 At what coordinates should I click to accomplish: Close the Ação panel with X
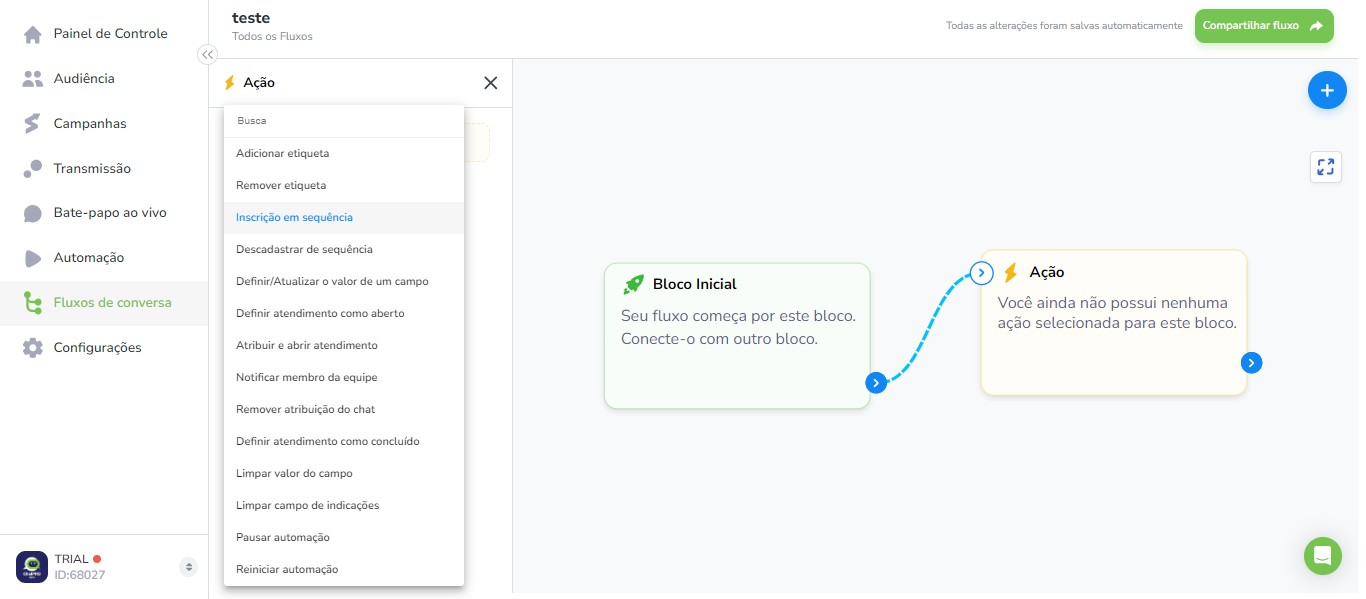pos(490,83)
